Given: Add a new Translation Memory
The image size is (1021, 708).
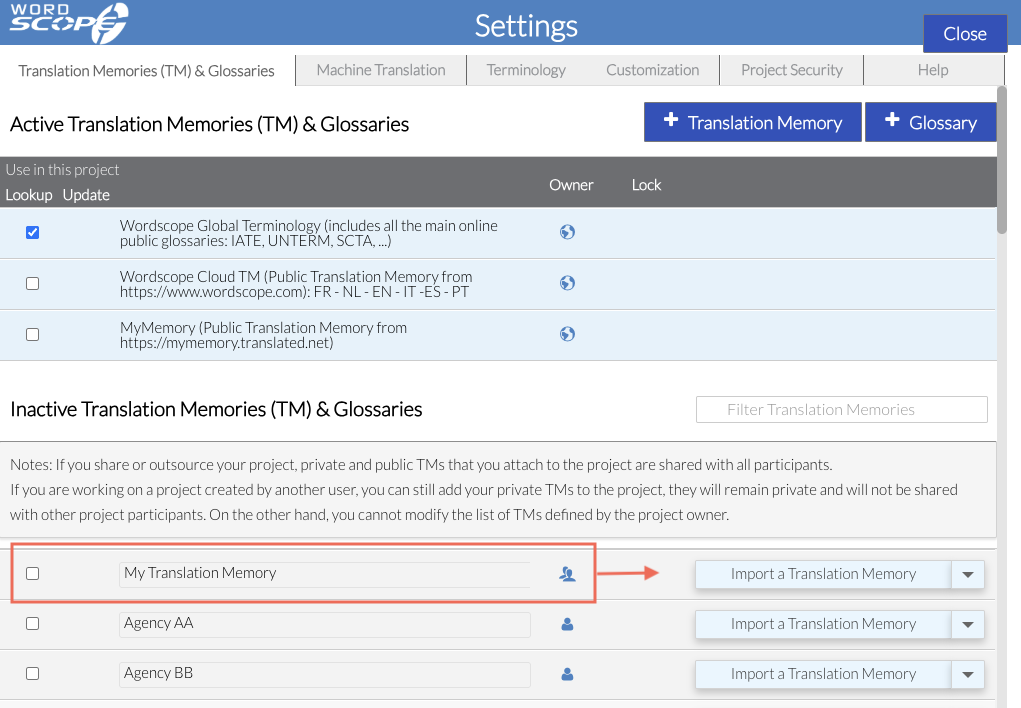Looking at the screenshot, I should 752,123.
